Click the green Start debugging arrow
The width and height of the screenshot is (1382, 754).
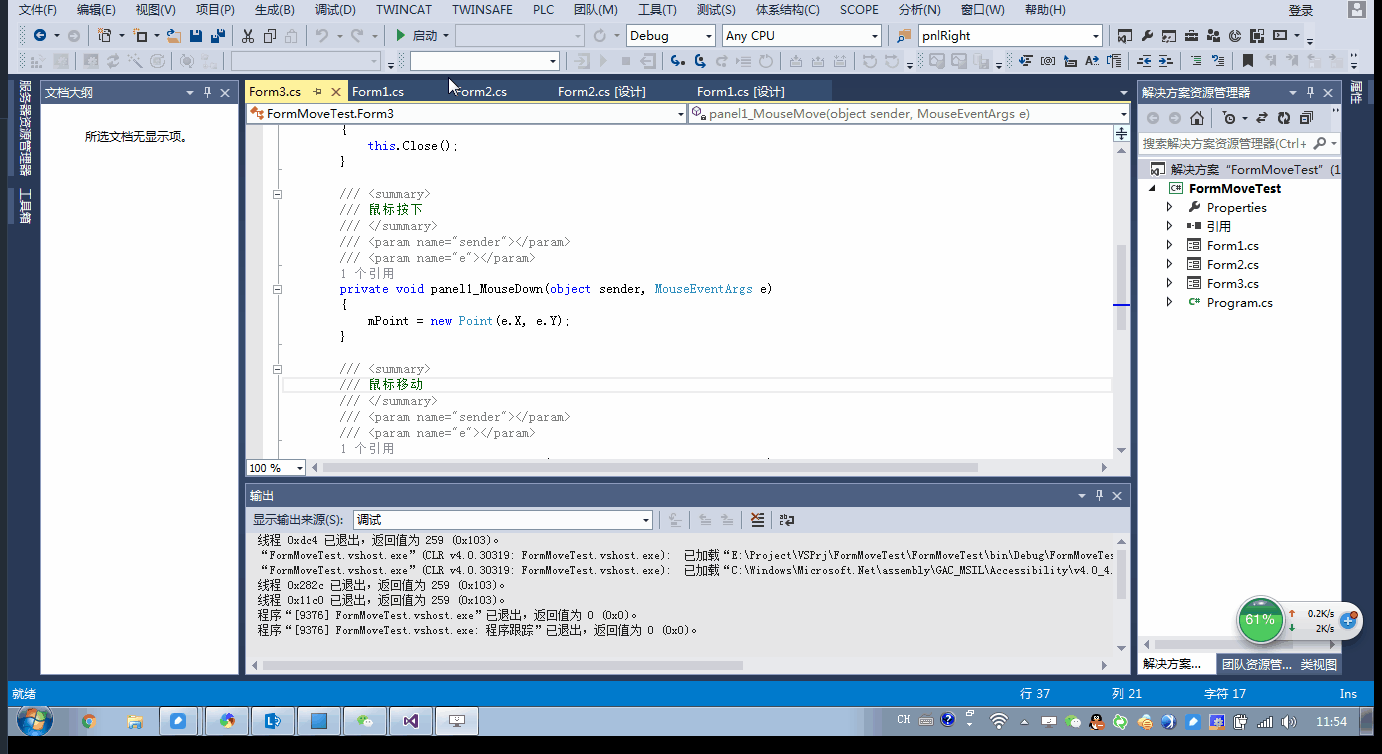click(400, 36)
